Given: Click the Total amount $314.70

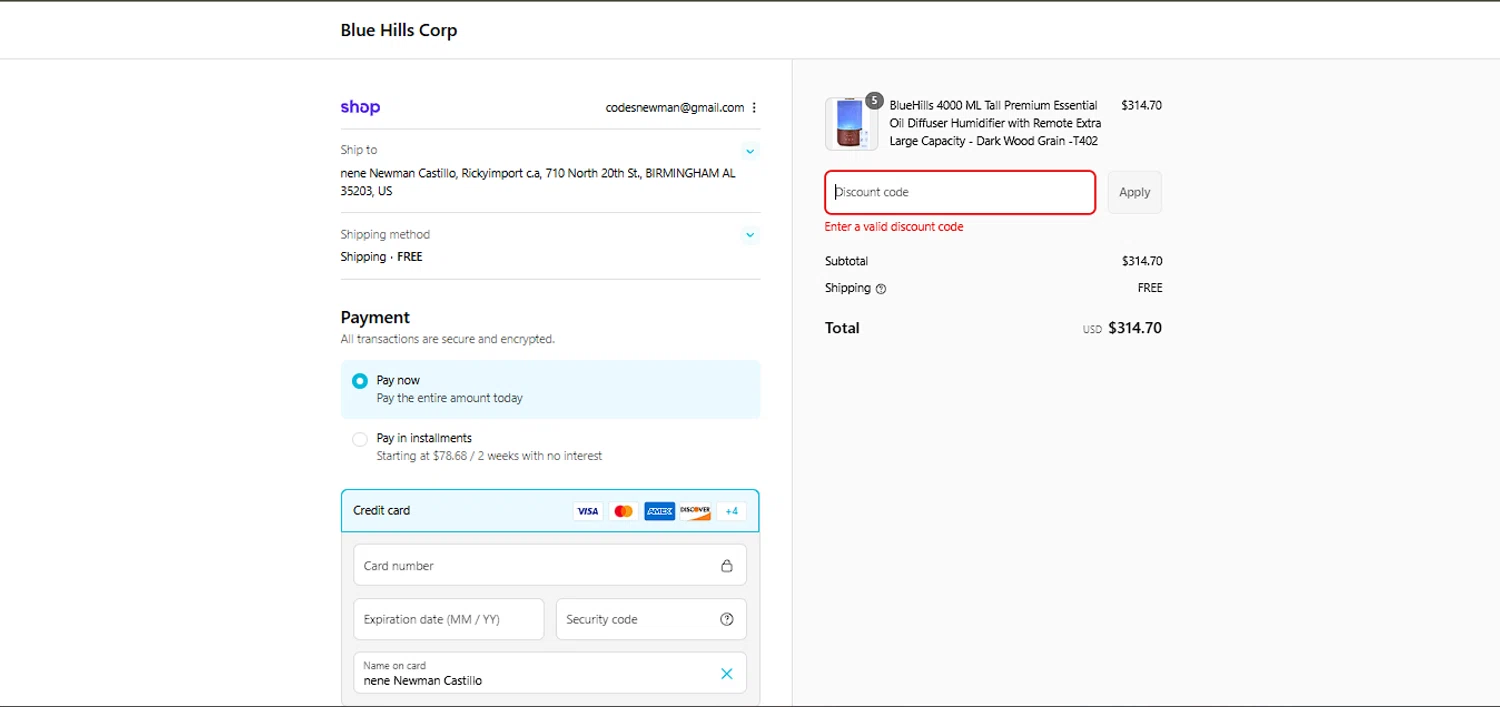Looking at the screenshot, I should click(x=1135, y=328).
